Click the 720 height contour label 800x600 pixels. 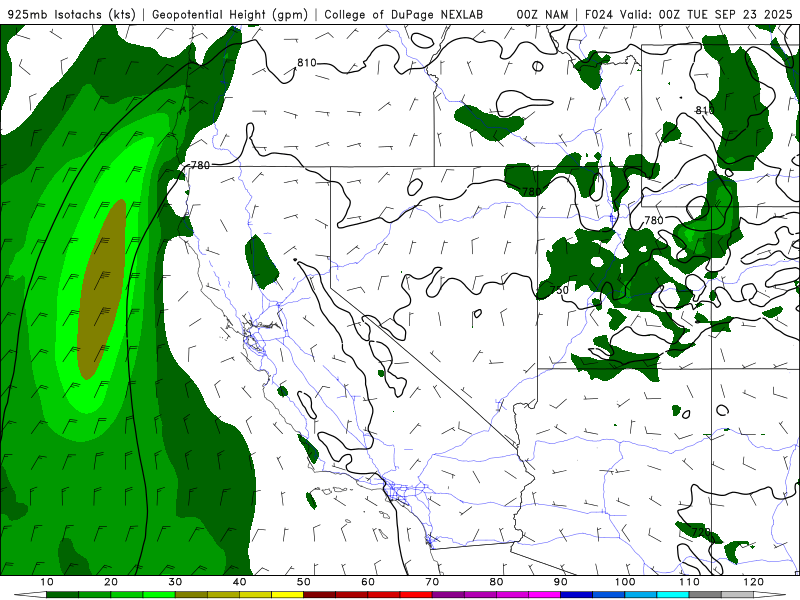tap(701, 532)
